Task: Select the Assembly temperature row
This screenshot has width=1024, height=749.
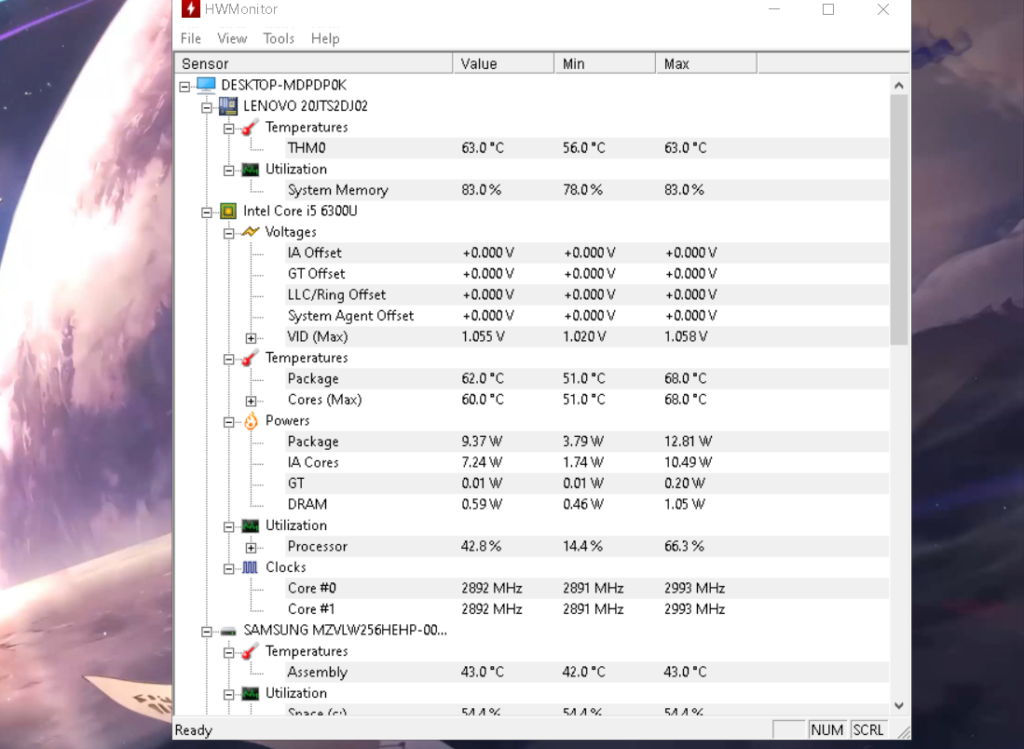Action: pos(586,672)
